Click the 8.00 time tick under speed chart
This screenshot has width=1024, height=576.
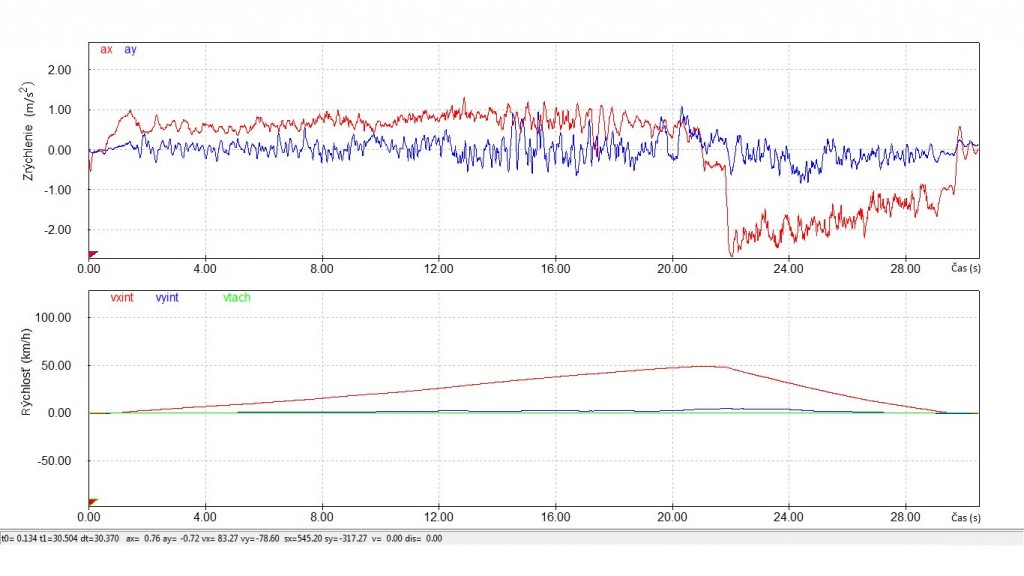coord(321,518)
